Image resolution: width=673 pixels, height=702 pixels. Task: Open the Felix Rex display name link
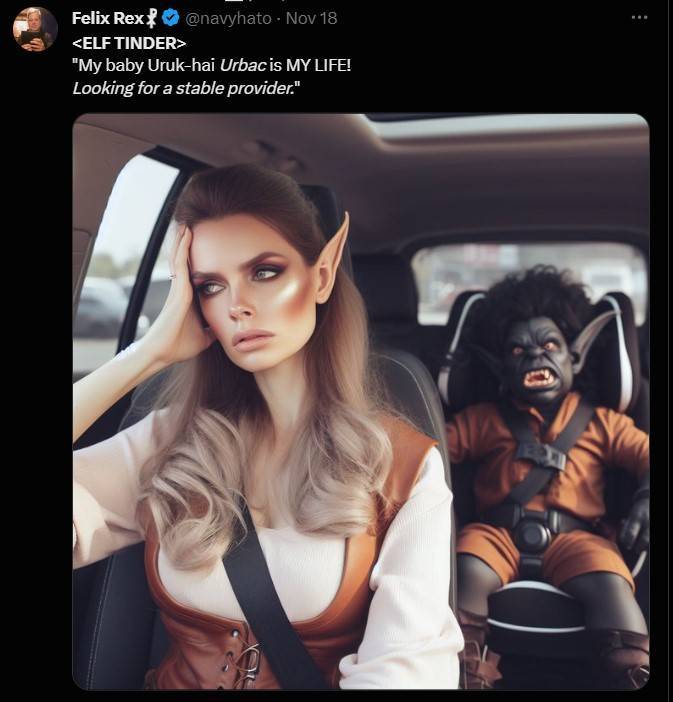click(107, 18)
